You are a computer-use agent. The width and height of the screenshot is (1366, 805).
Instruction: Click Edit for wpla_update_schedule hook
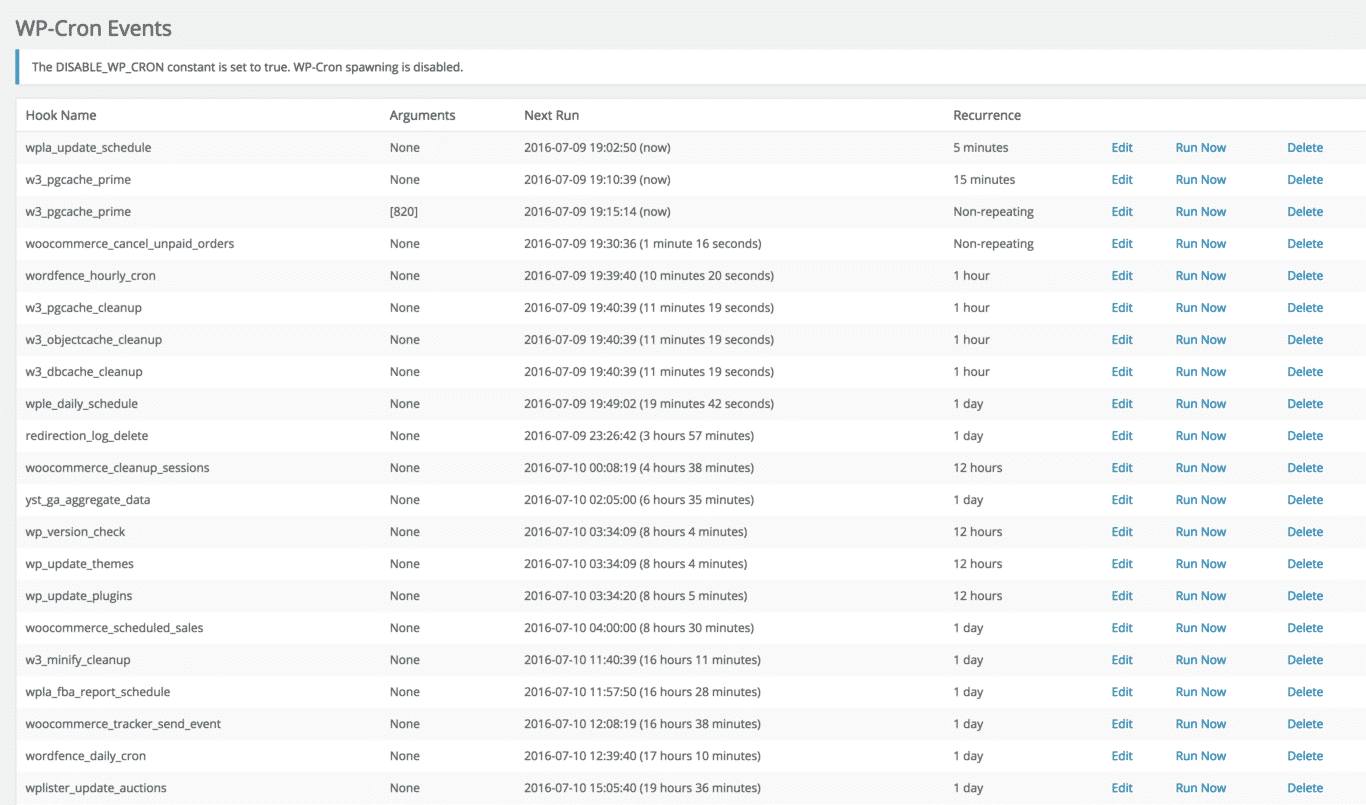point(1122,148)
